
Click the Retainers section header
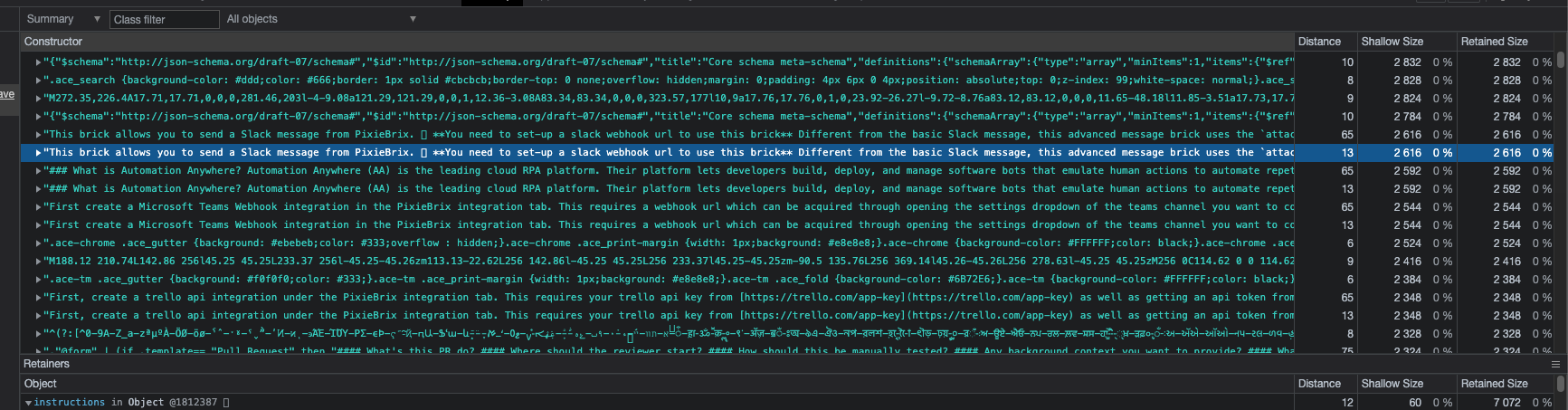tap(47, 364)
